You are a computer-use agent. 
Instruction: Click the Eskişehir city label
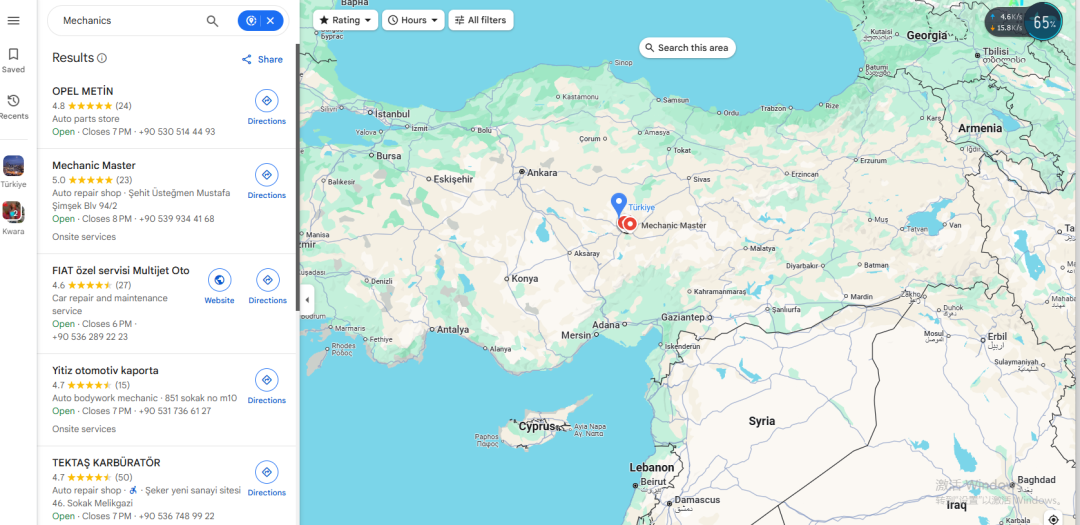click(453, 179)
